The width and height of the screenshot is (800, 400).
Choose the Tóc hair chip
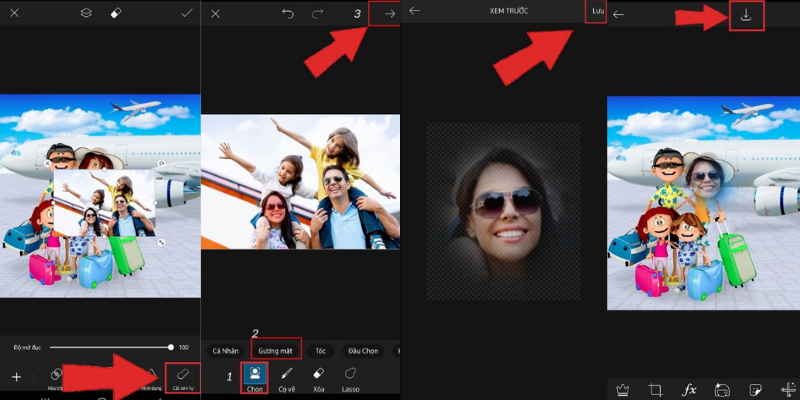[320, 351]
